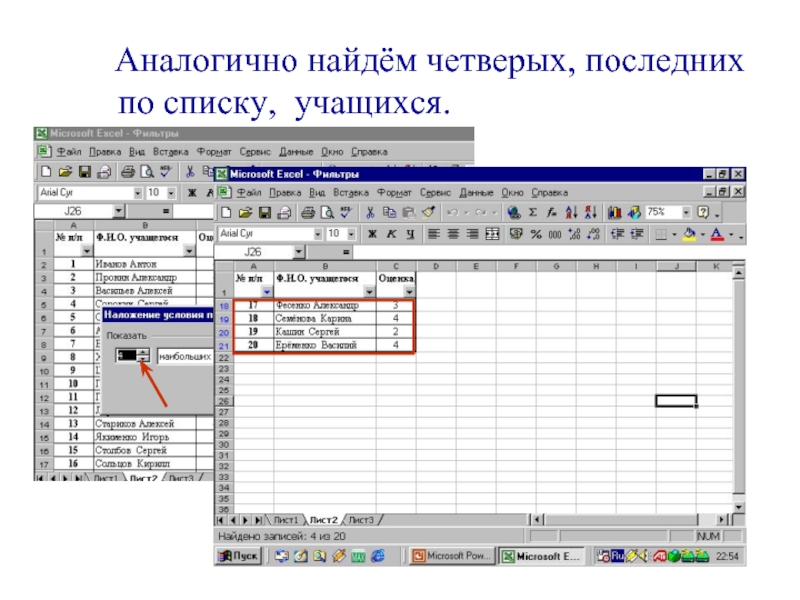
Task: Open the Оценка column filter dropdown
Action: click(x=409, y=292)
